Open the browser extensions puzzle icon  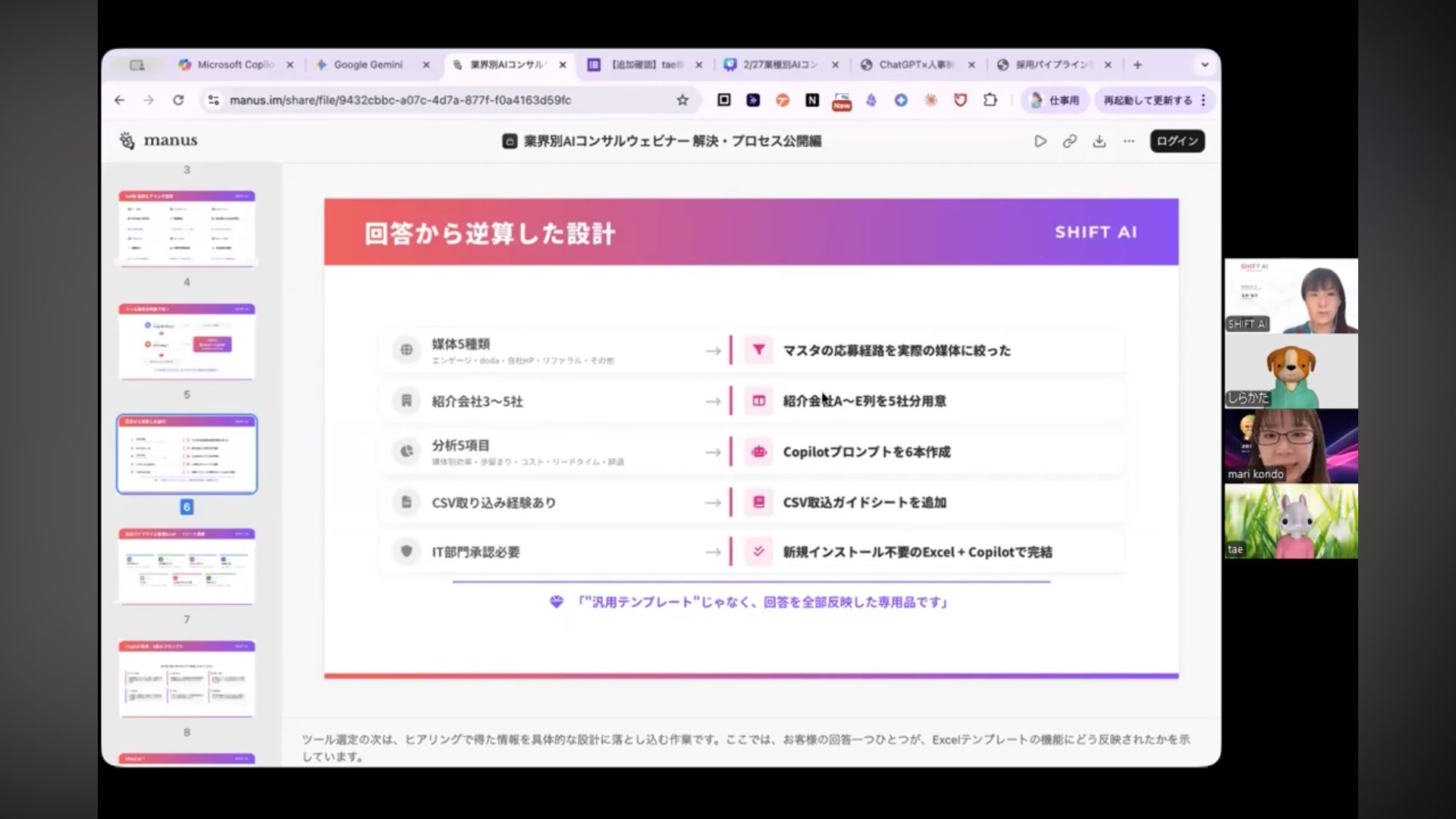[x=990, y=100]
